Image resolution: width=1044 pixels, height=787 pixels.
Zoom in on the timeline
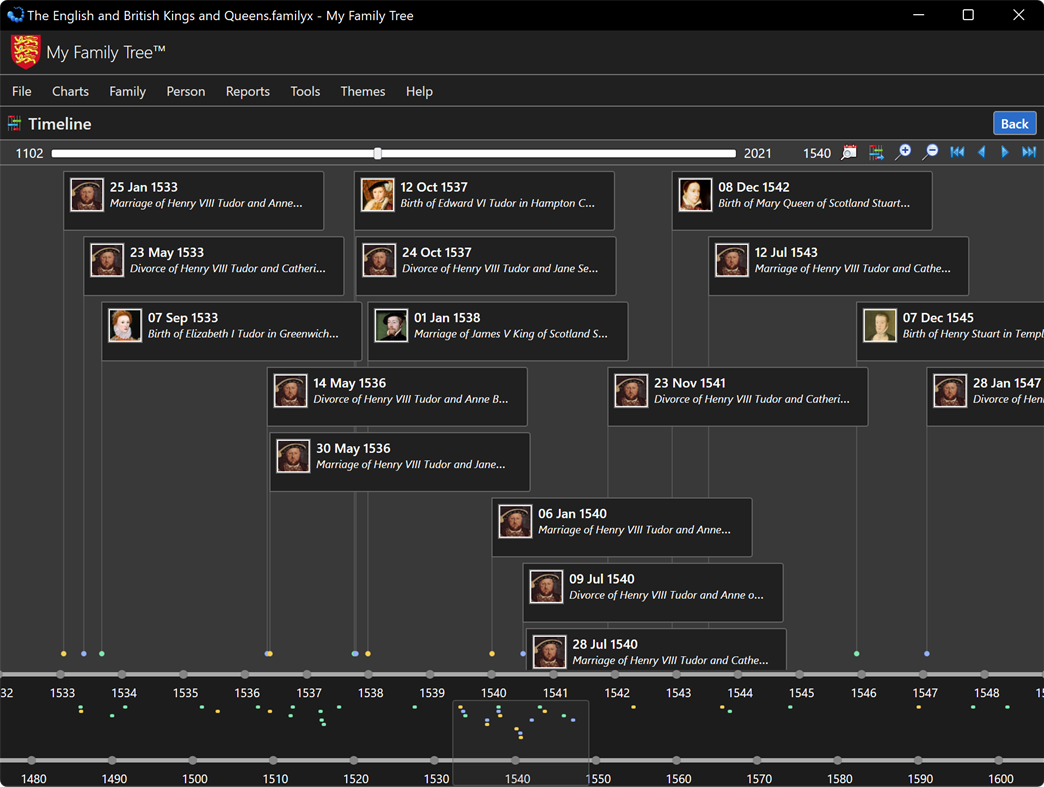click(x=903, y=152)
